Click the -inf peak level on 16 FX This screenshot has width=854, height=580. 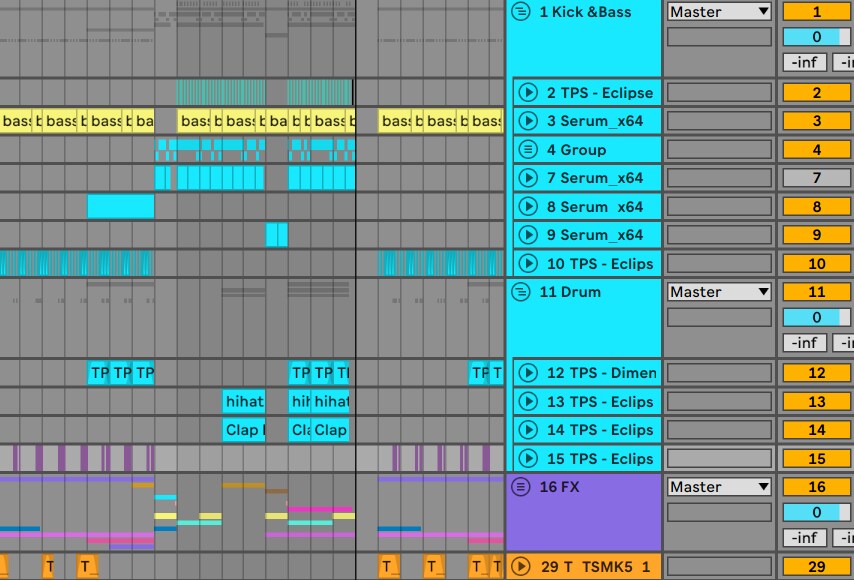tap(804, 538)
